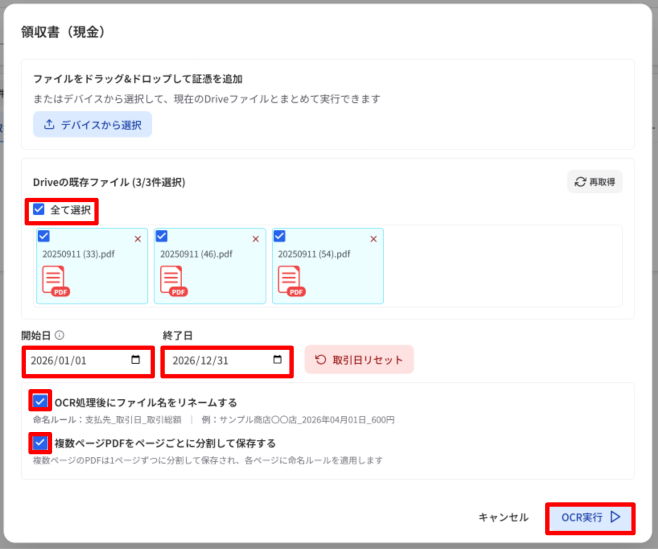
Task: Click the Driveの既存ファイル (3/3件選択) heading
Action: 109,182
